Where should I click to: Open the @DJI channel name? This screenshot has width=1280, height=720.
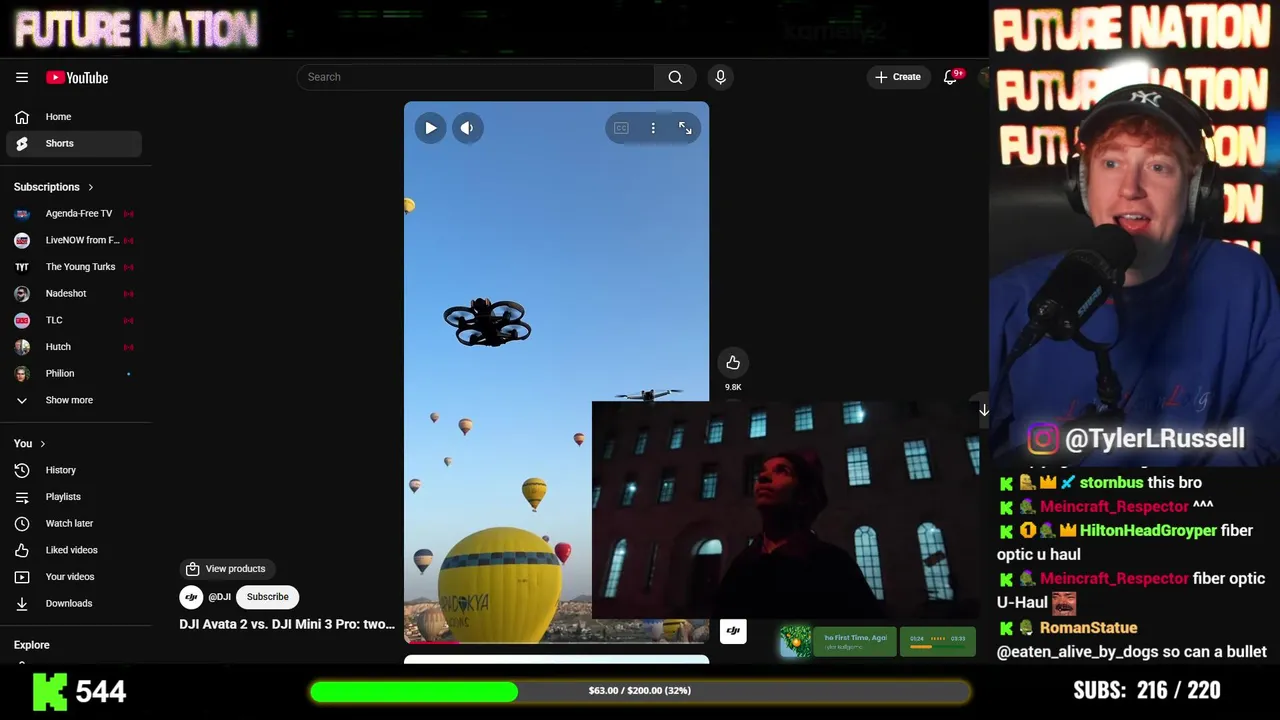(219, 597)
